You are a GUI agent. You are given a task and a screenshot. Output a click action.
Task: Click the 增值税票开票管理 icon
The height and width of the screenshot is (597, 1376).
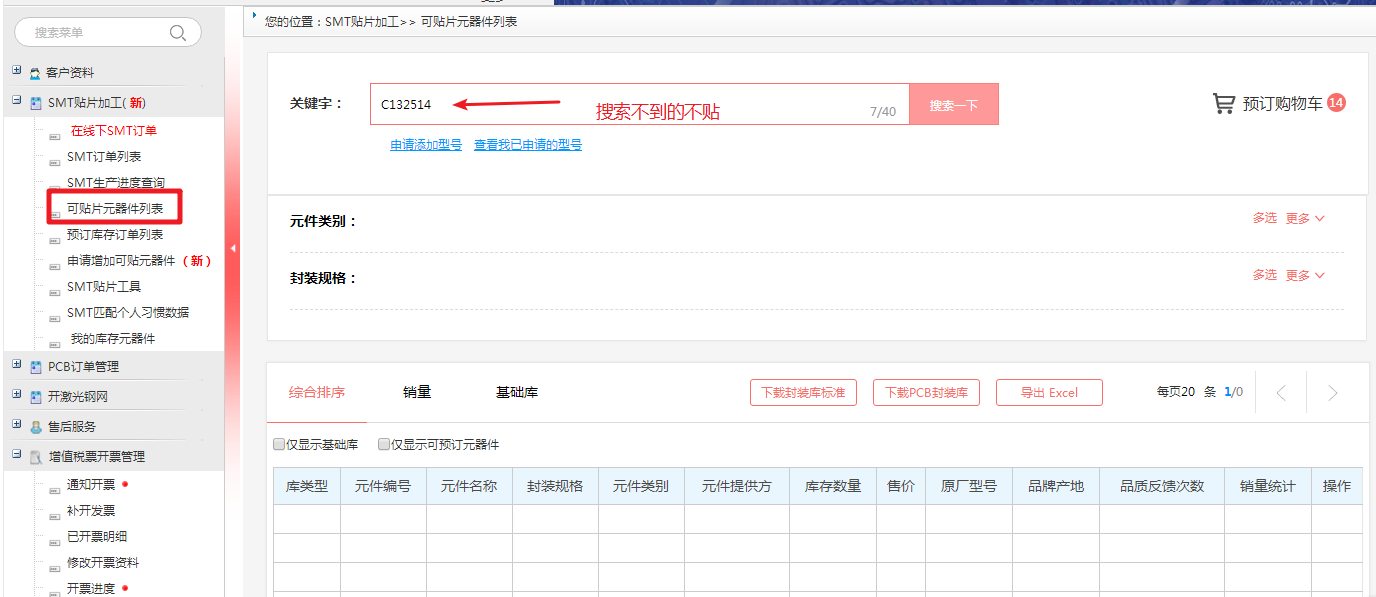35,458
